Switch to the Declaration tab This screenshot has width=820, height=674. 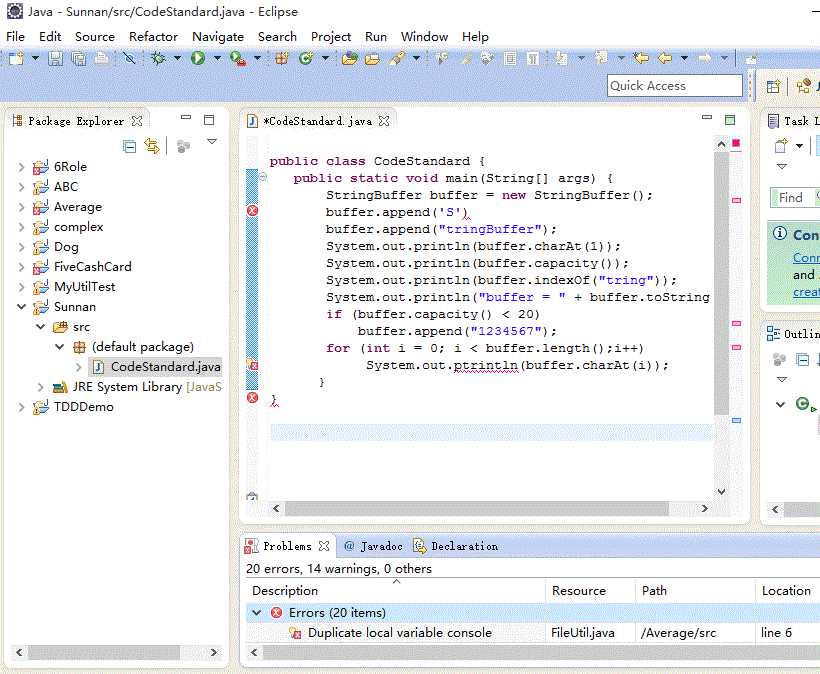click(x=455, y=546)
